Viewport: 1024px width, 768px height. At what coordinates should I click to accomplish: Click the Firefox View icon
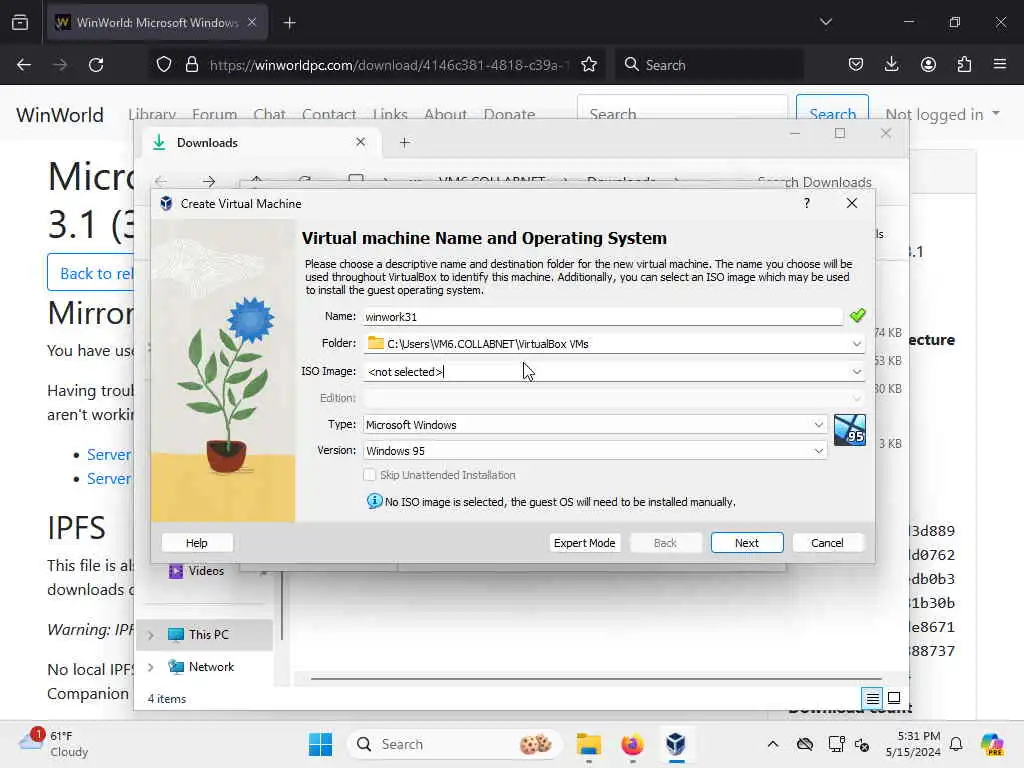point(20,23)
